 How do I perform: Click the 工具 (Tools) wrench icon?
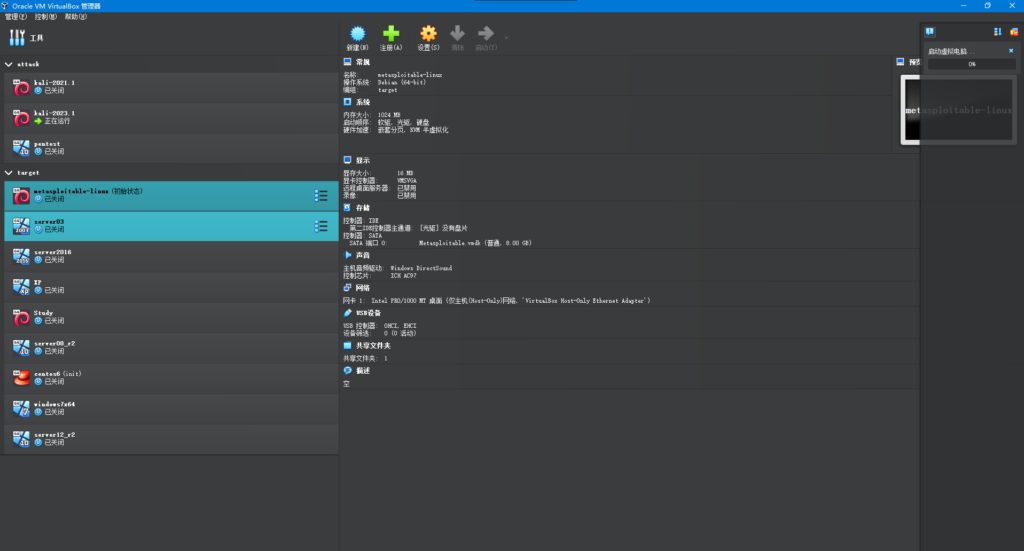17,38
